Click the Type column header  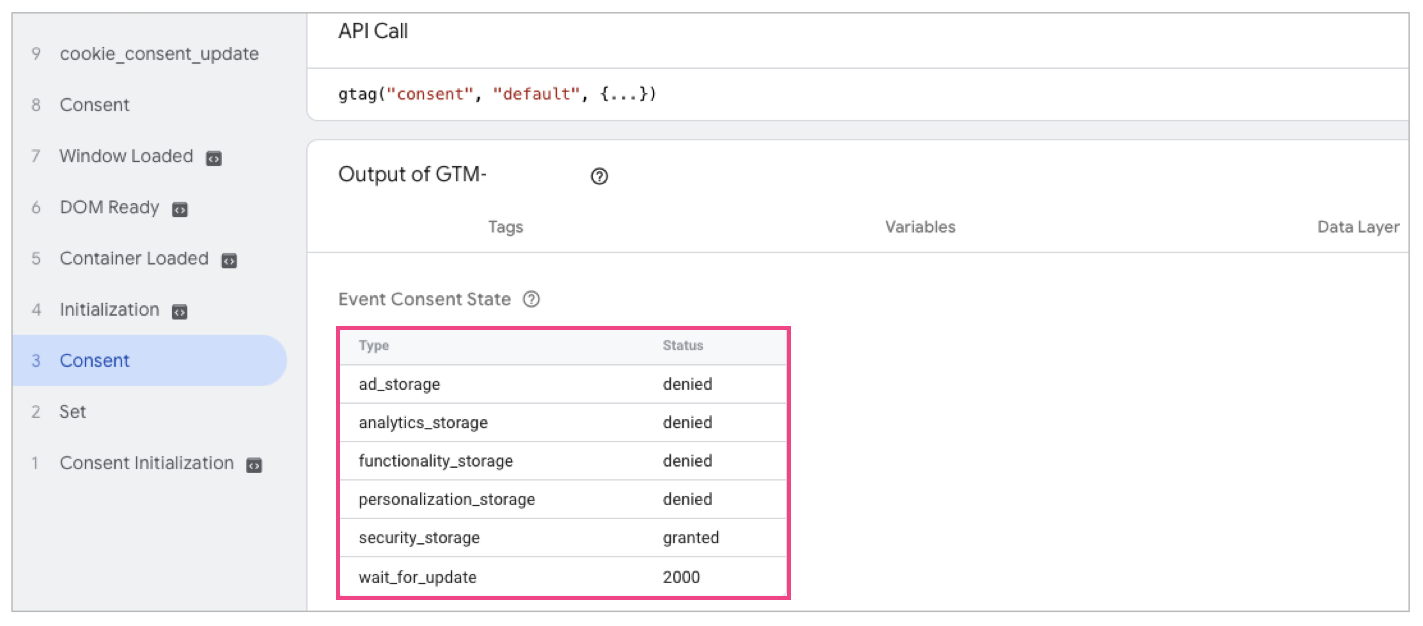pyautogui.click(x=374, y=346)
